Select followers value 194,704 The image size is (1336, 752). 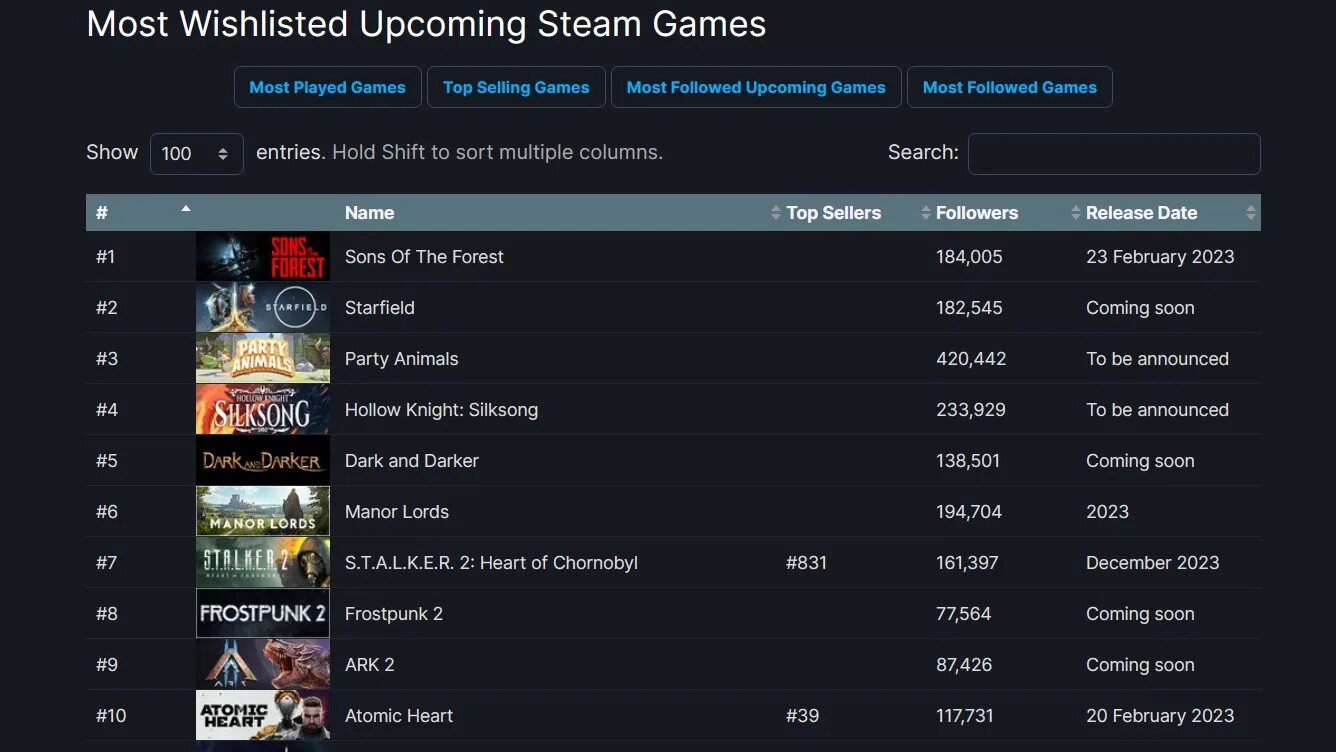[970, 512]
